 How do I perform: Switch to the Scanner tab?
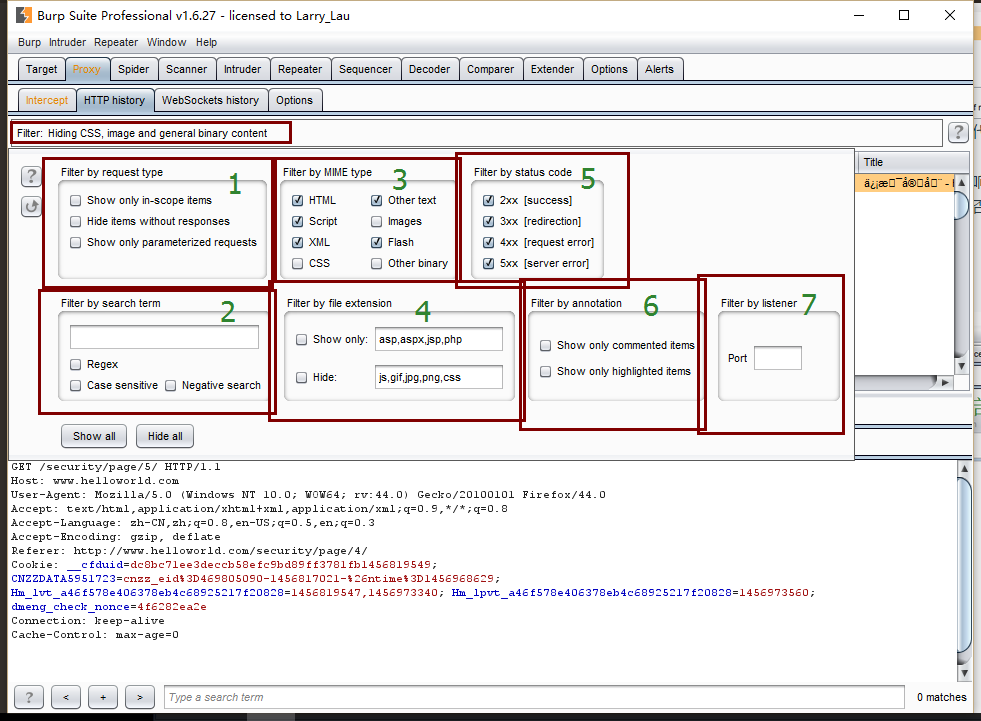pyautogui.click(x=186, y=69)
